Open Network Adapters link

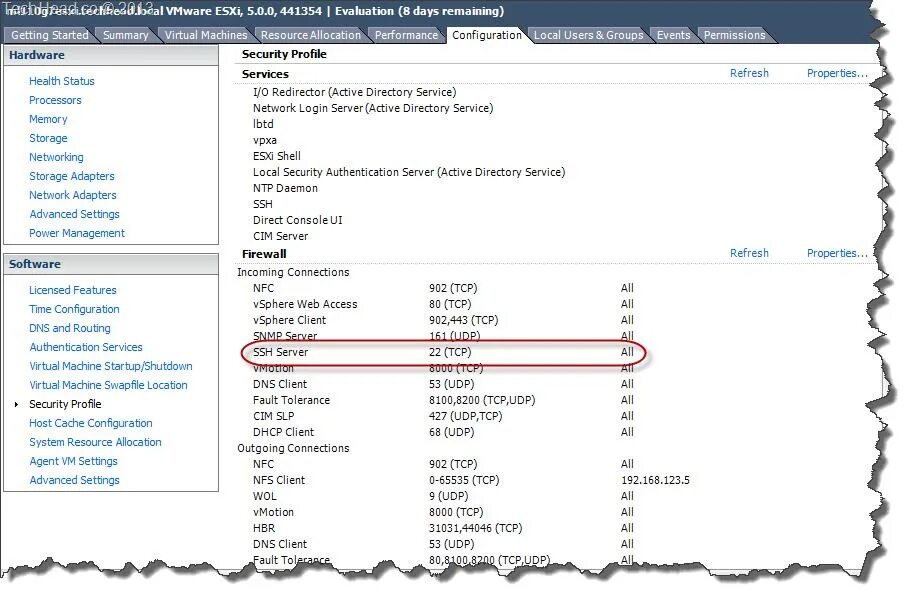point(73,195)
